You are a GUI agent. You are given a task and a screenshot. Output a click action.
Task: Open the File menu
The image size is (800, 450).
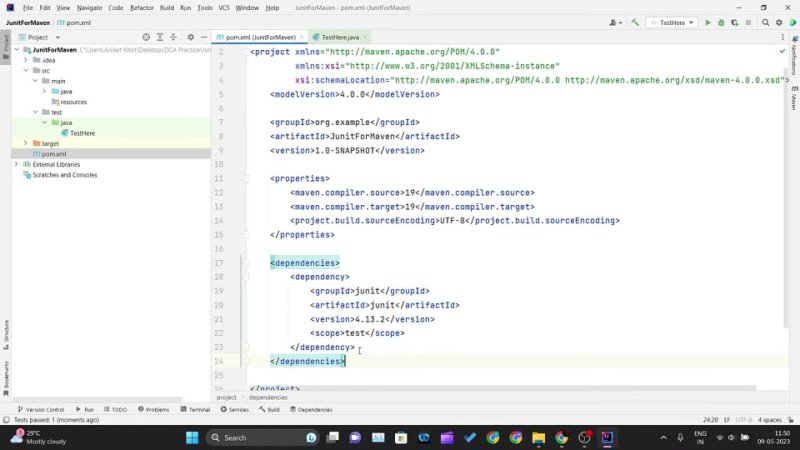click(28, 8)
